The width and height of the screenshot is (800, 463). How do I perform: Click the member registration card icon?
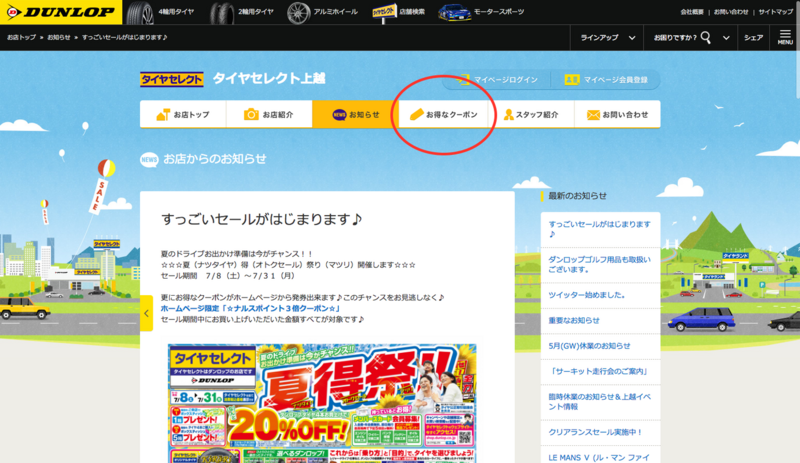(x=571, y=80)
